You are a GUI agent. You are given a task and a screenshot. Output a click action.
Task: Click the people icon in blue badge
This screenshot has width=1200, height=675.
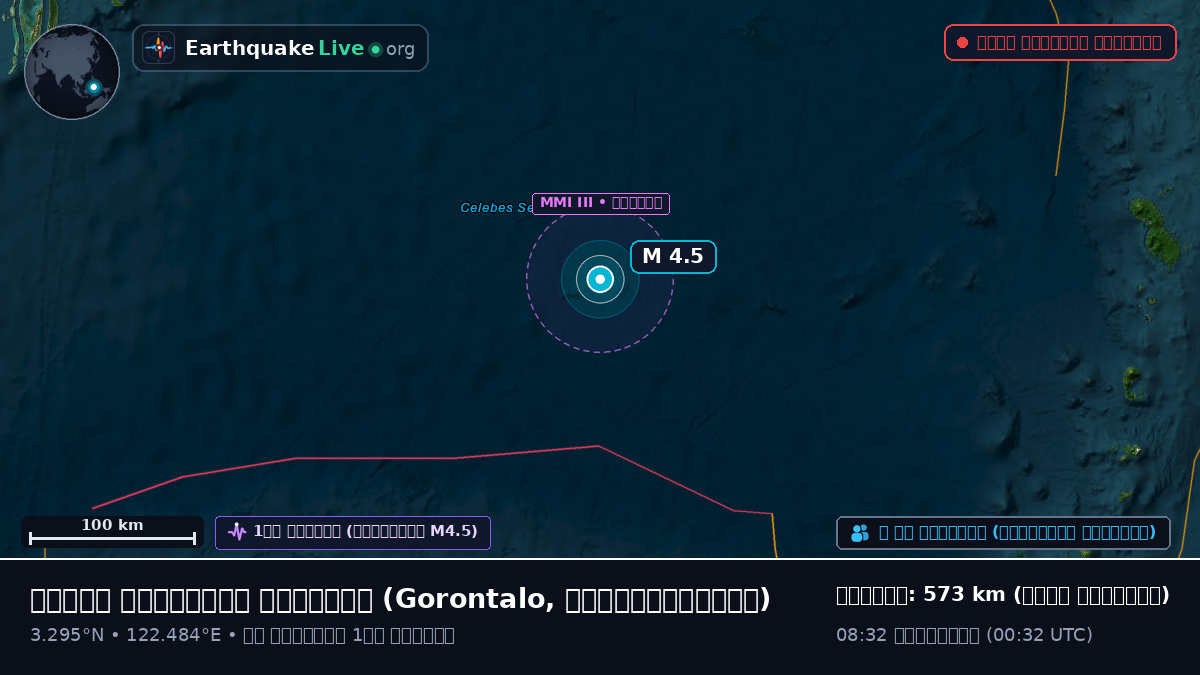click(860, 533)
